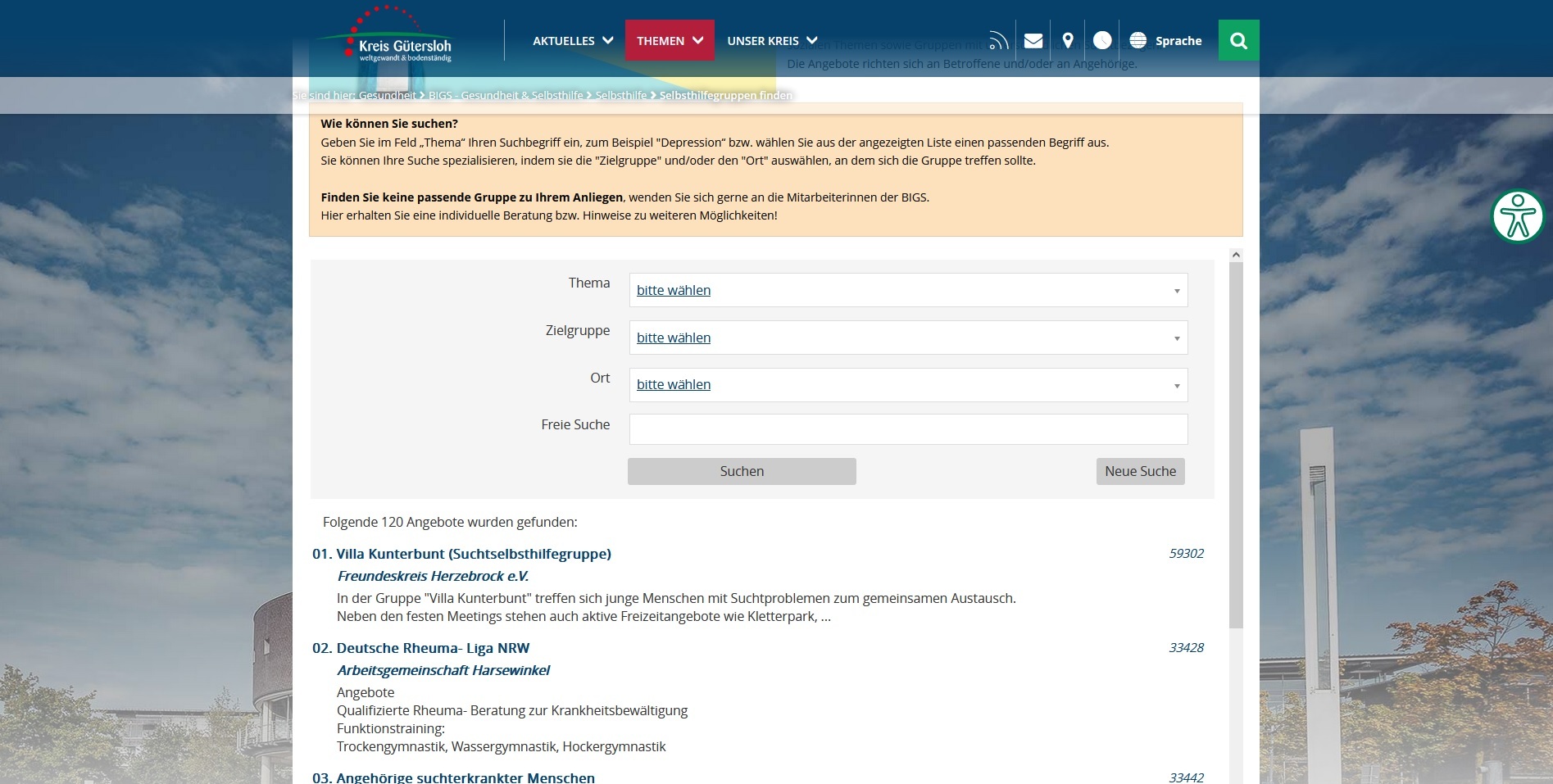Select the location pin icon in the header
This screenshot has height=784, width=1553.
click(1068, 39)
